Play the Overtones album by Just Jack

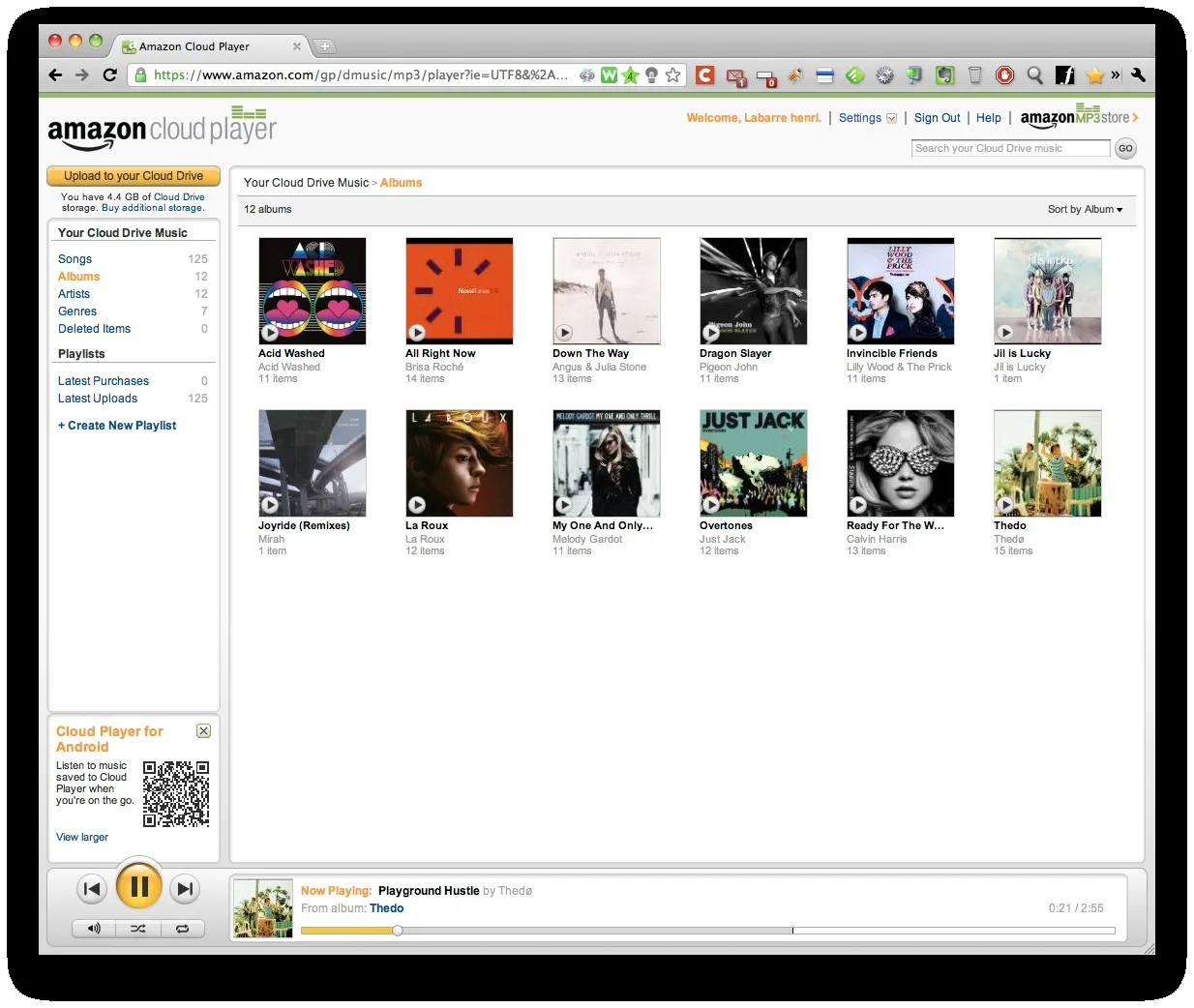(x=710, y=505)
